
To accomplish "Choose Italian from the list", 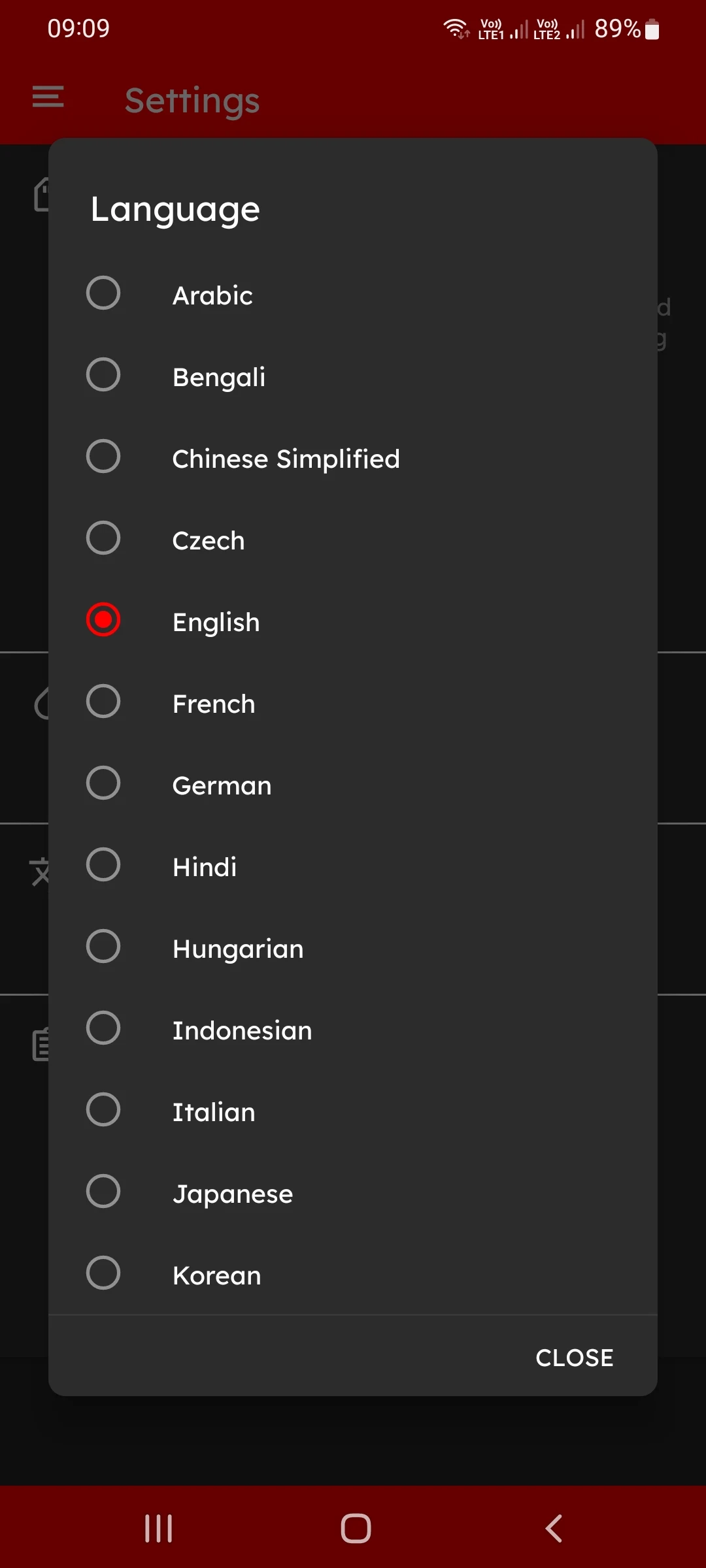I will (x=353, y=1111).
